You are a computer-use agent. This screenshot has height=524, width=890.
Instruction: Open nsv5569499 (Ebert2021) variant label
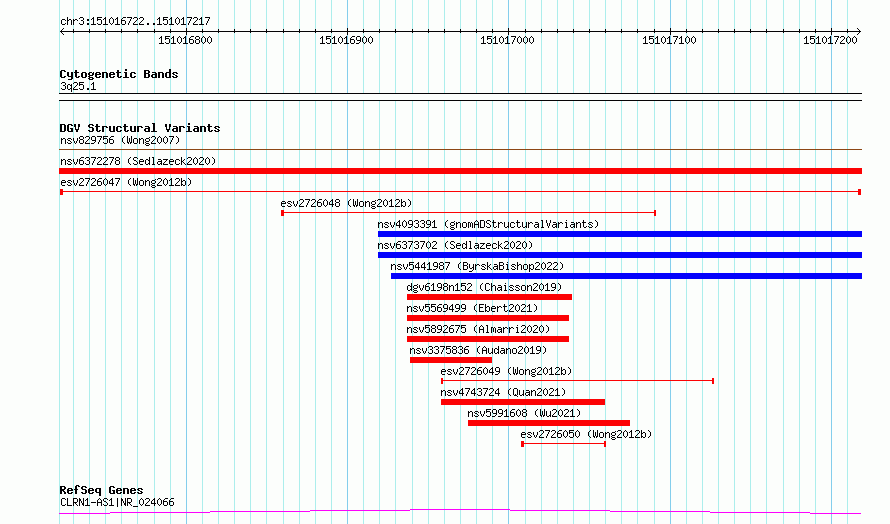(x=472, y=308)
